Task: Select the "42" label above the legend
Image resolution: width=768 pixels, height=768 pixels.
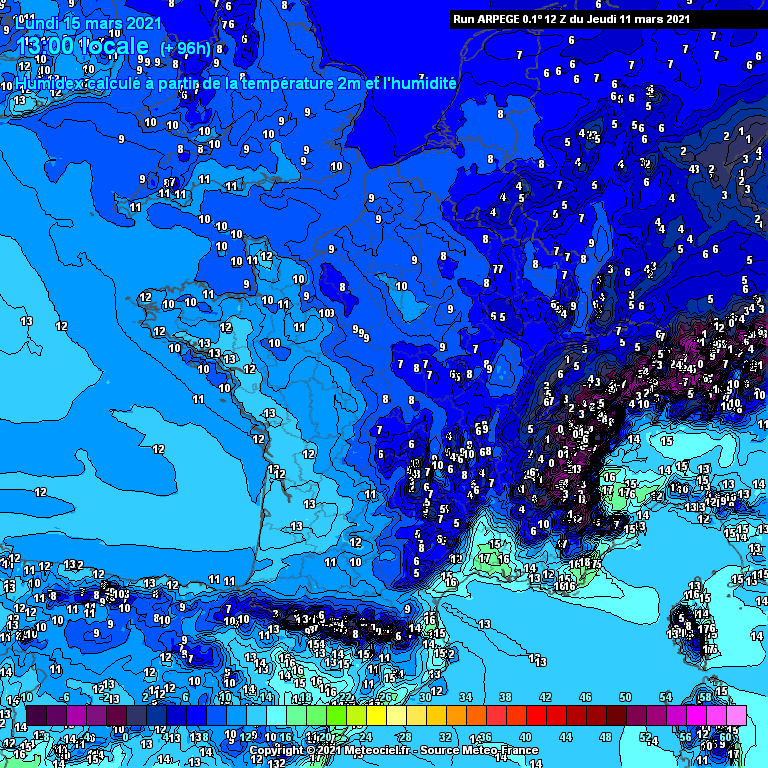Action: coord(546,697)
